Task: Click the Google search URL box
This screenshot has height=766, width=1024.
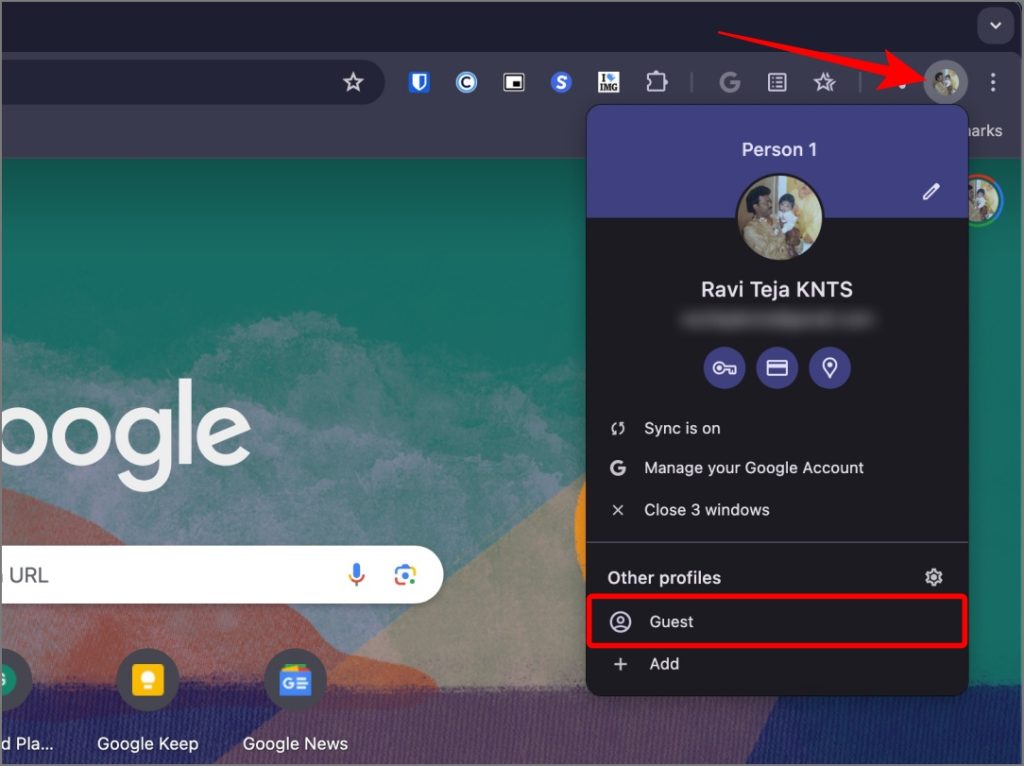Action: point(222,575)
